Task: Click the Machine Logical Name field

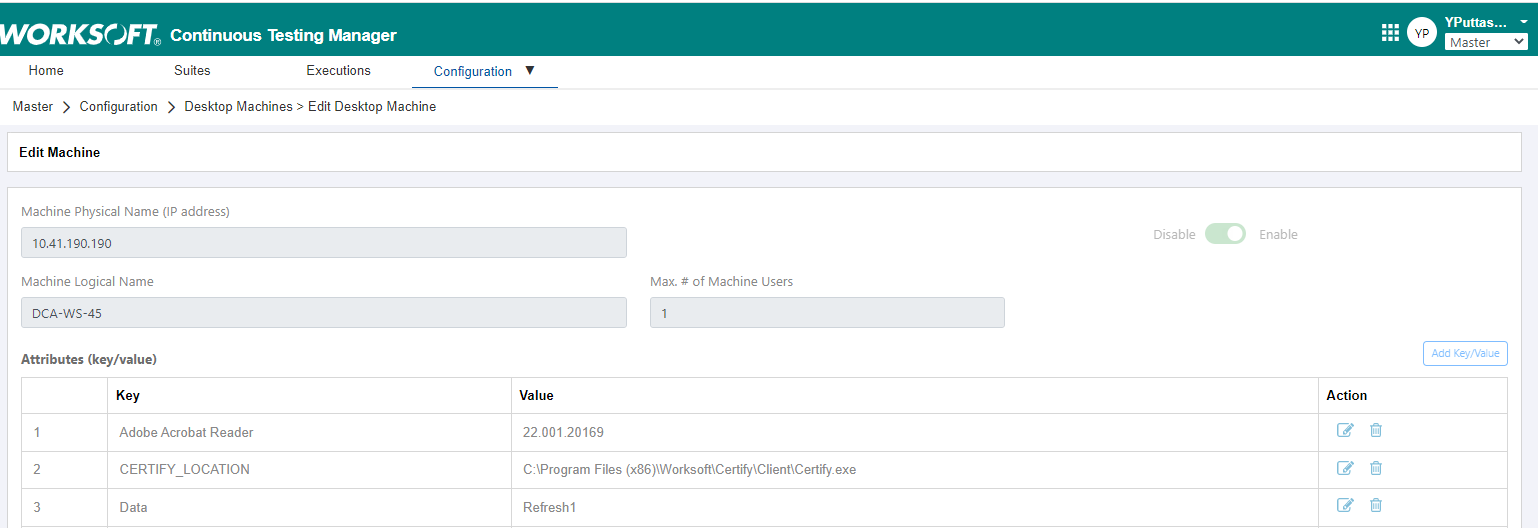Action: click(324, 313)
